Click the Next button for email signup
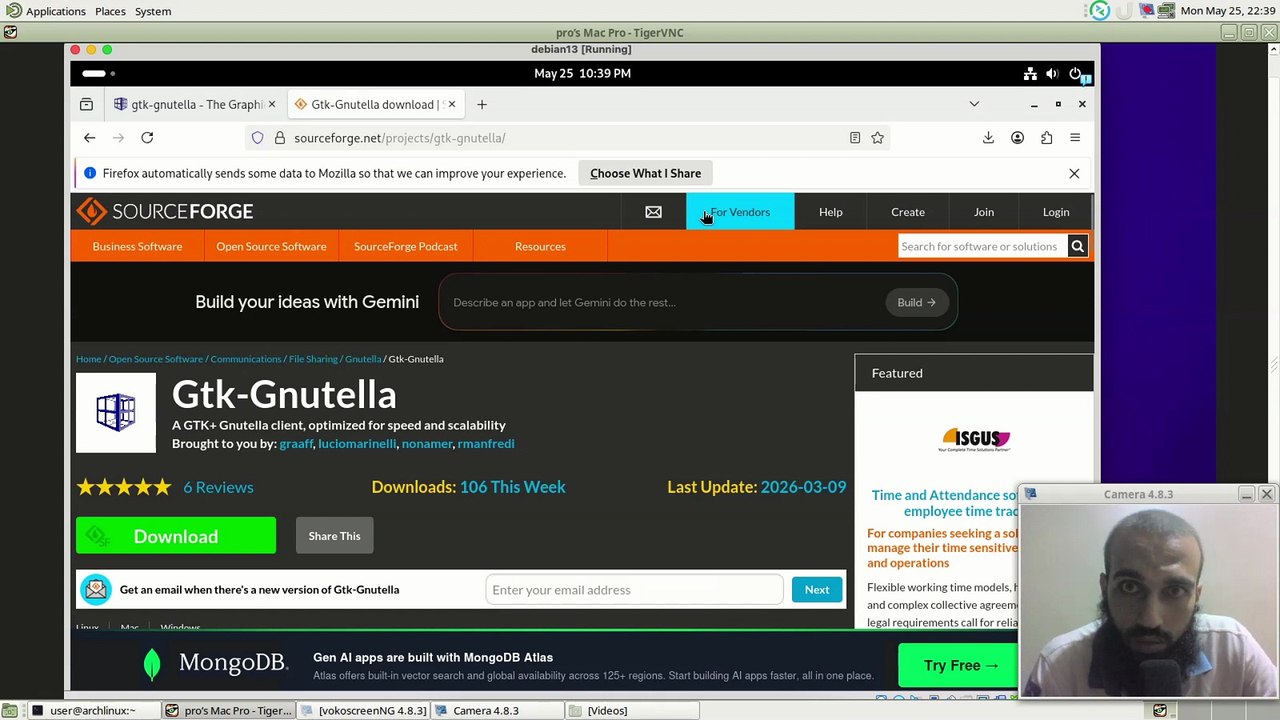 (x=817, y=590)
